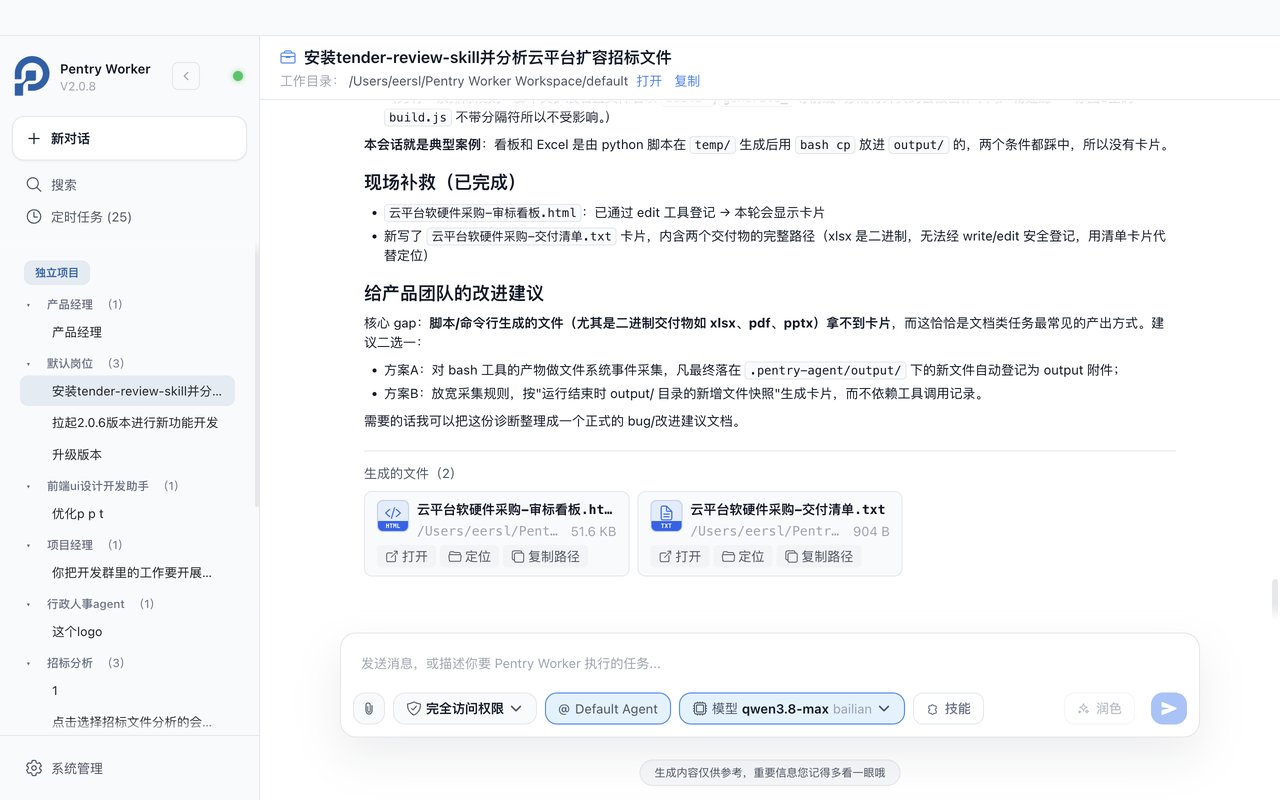
Task: Click 定位 on the 审标看板.html card
Action: pos(470,556)
